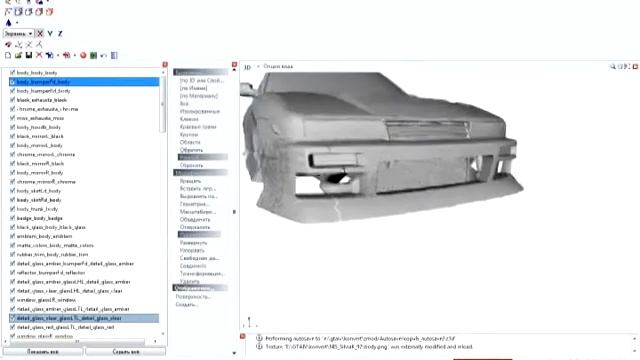Undo the last action with the curved arrow icon
The height and width of the screenshot is (360, 640).
[104, 55]
